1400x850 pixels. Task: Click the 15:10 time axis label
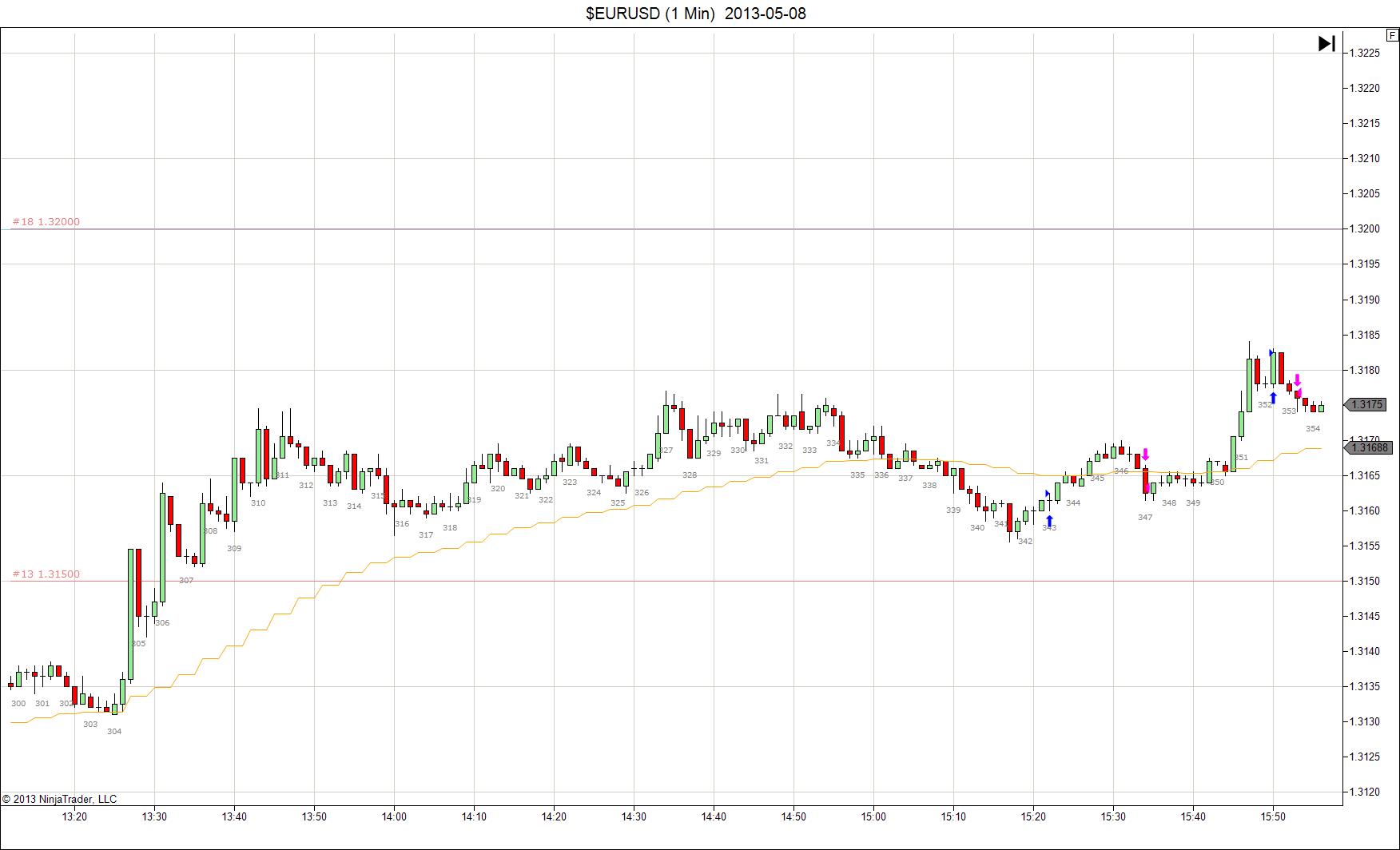click(953, 816)
